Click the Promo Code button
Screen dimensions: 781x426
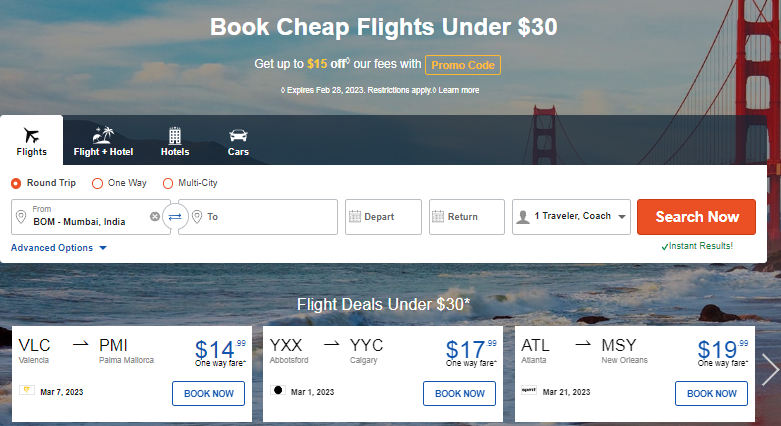point(462,64)
